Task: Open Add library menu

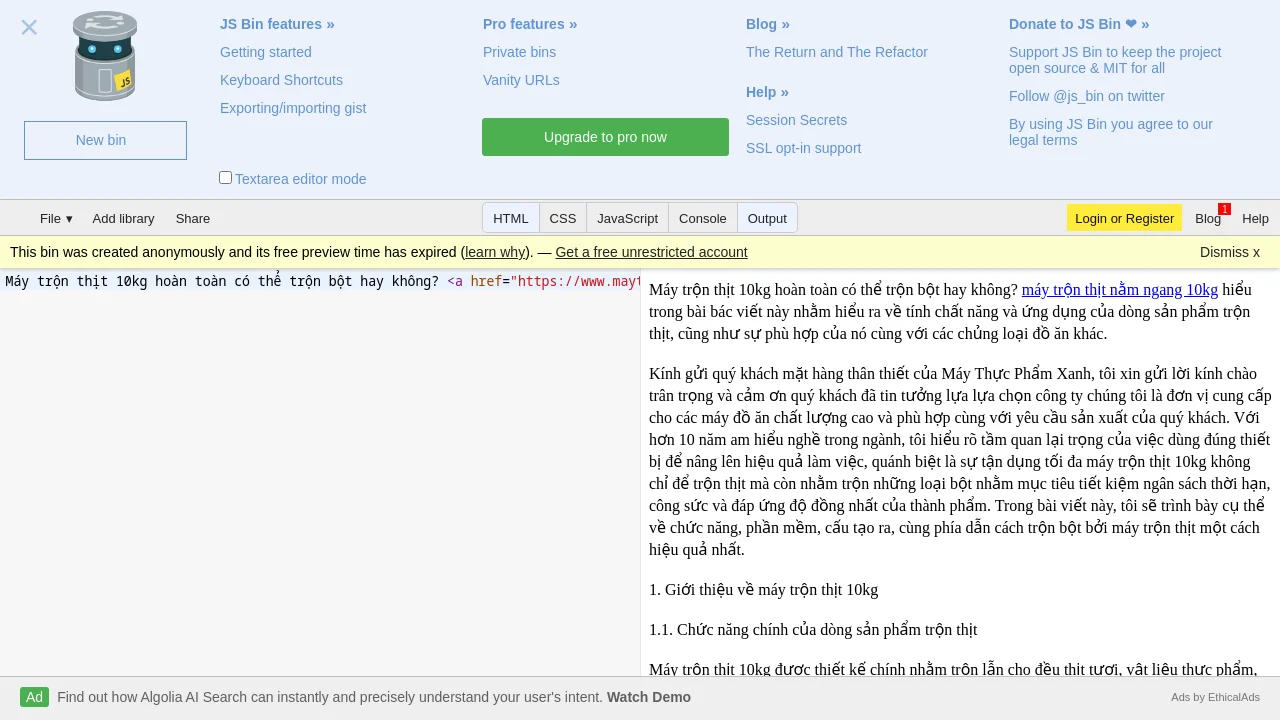Action: pos(124,218)
